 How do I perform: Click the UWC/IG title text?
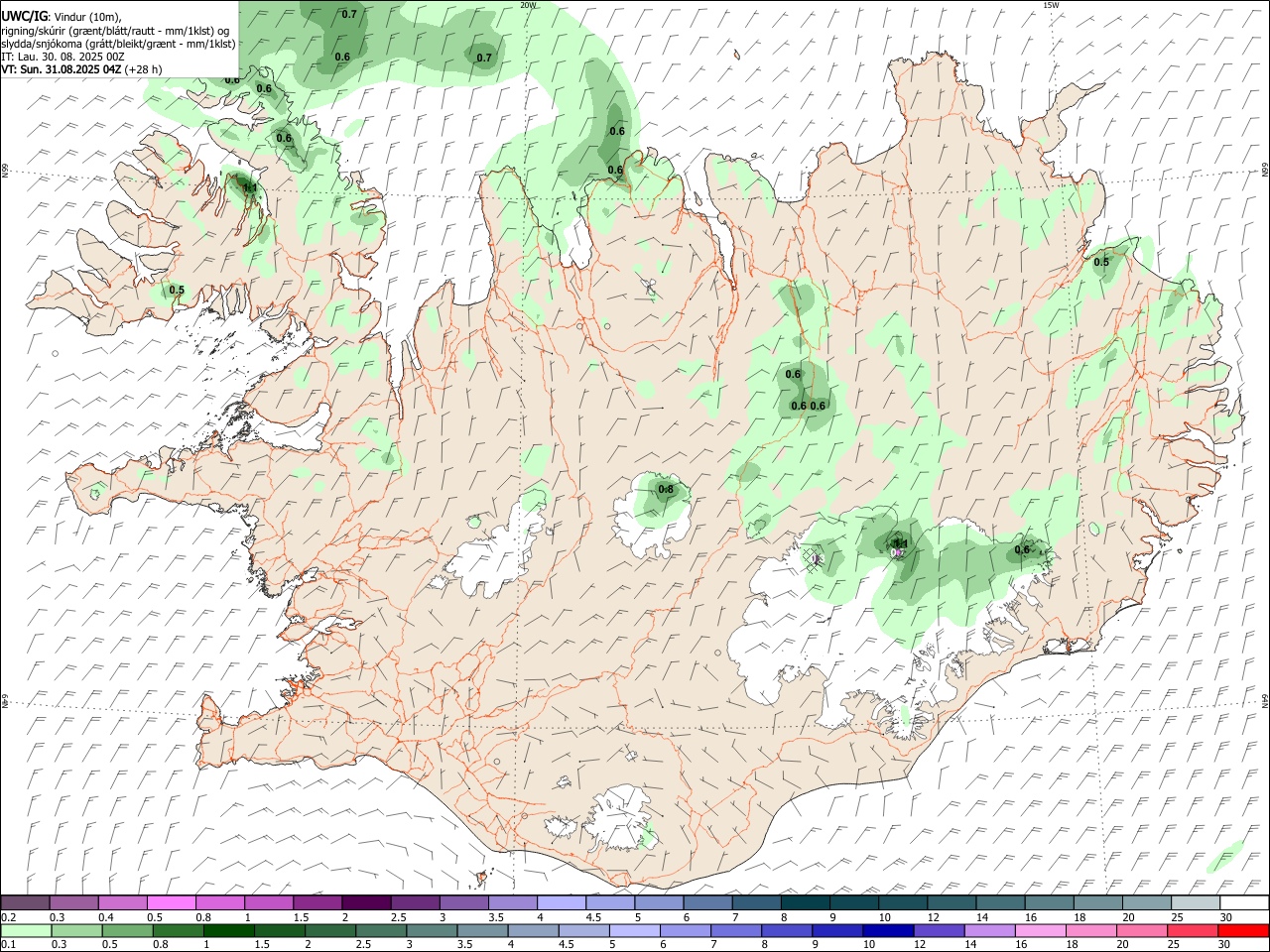(x=24, y=16)
